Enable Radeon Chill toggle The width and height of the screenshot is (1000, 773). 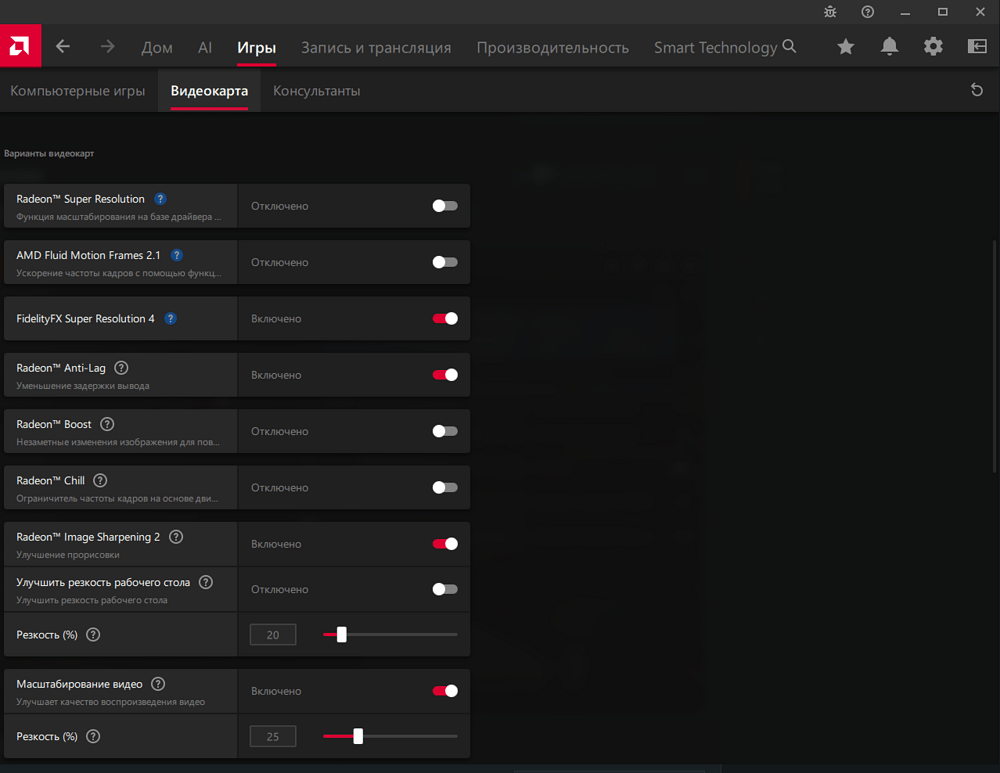click(x=445, y=487)
